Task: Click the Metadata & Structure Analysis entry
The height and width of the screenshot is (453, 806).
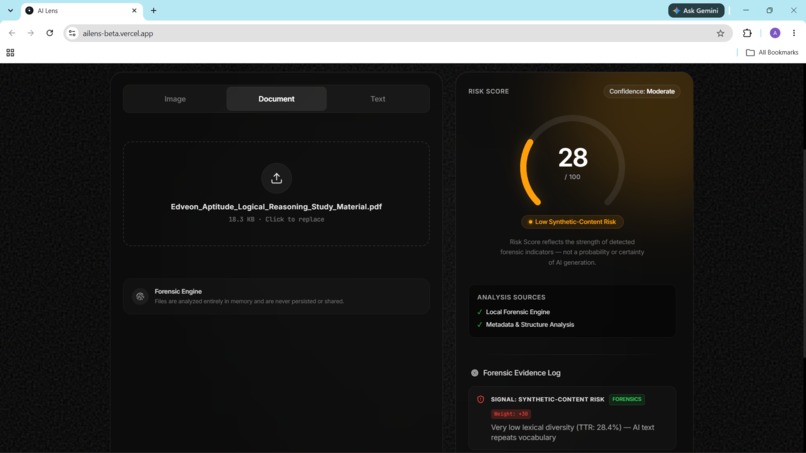Action: coord(525,324)
